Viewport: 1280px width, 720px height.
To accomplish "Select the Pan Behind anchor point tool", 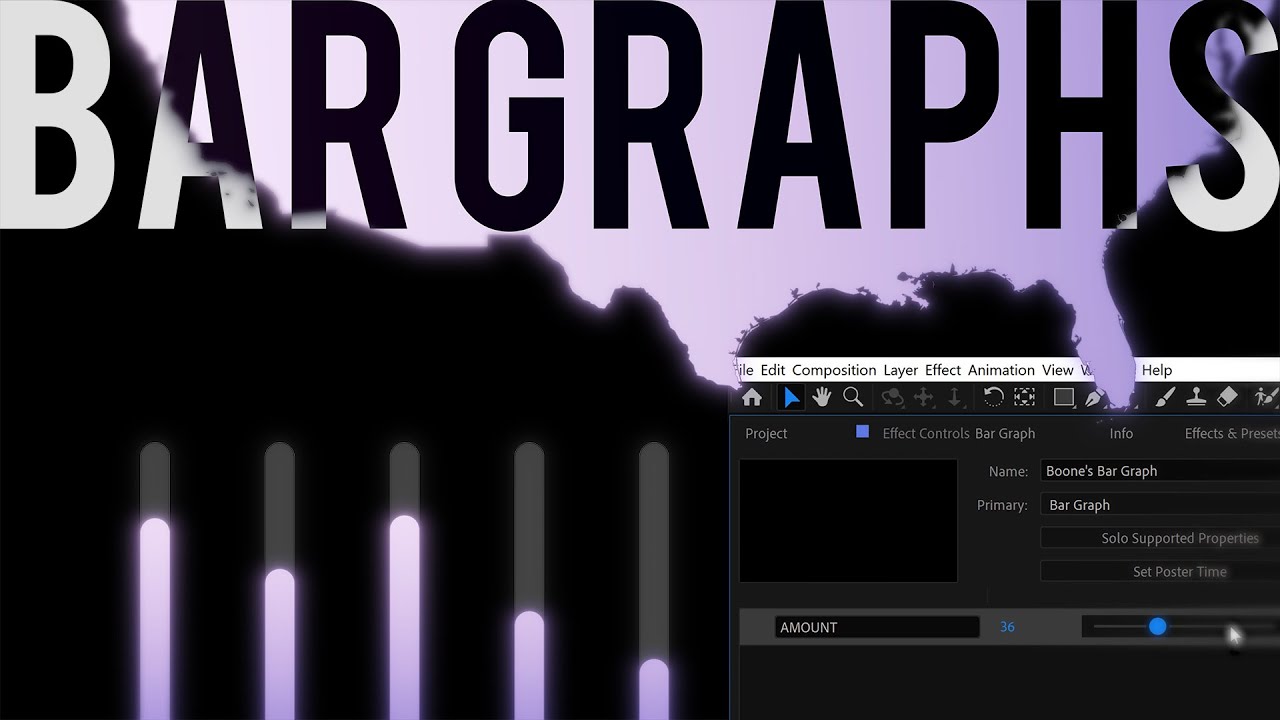I will pyautogui.click(x=1024, y=398).
